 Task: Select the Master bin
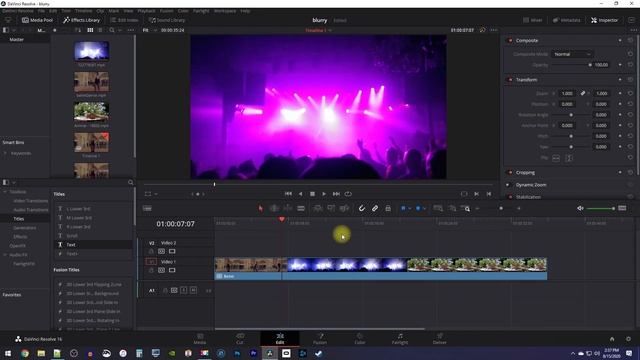tap(17, 40)
